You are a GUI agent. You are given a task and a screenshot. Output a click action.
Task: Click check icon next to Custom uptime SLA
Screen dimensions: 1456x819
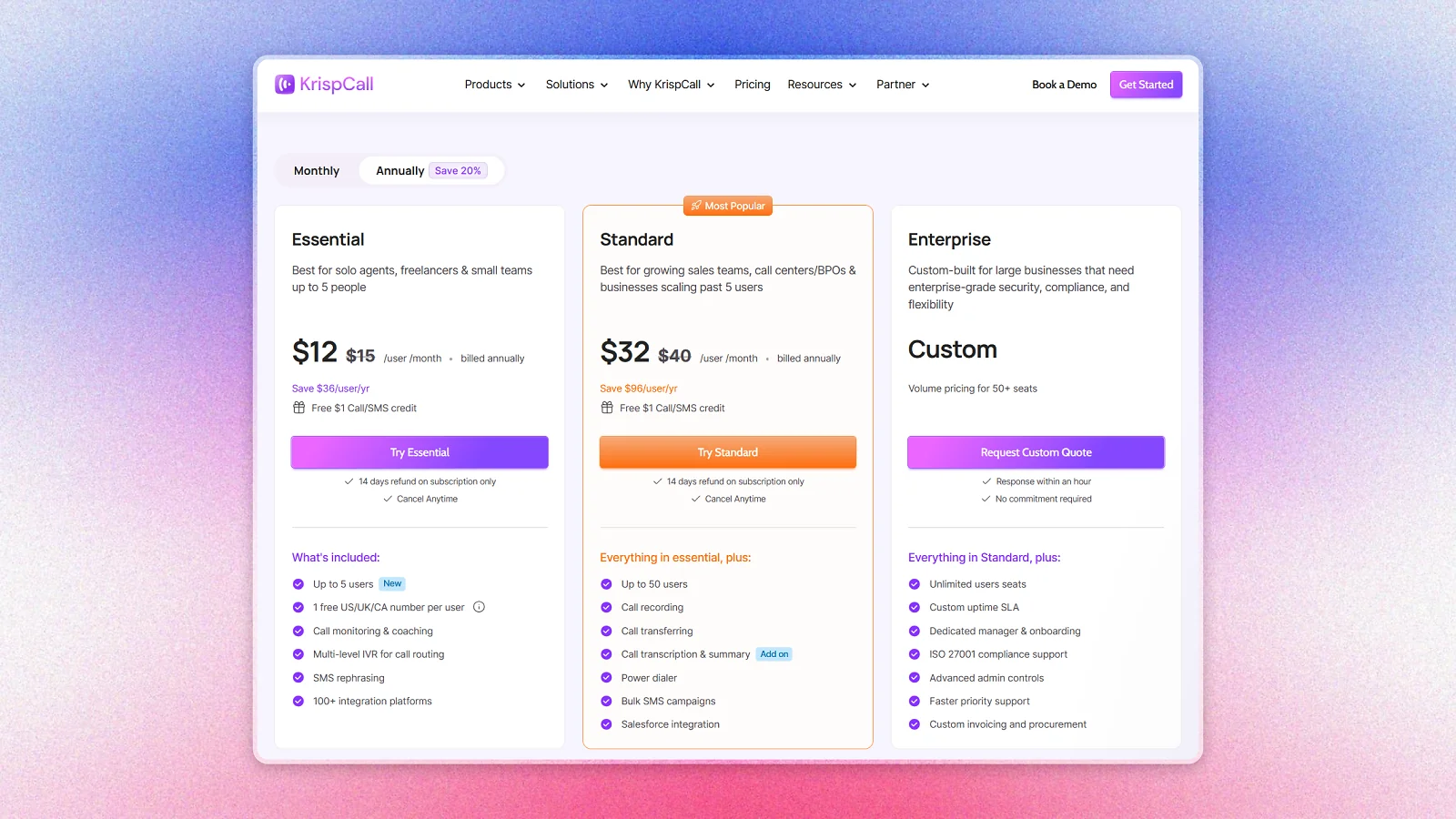click(915, 607)
